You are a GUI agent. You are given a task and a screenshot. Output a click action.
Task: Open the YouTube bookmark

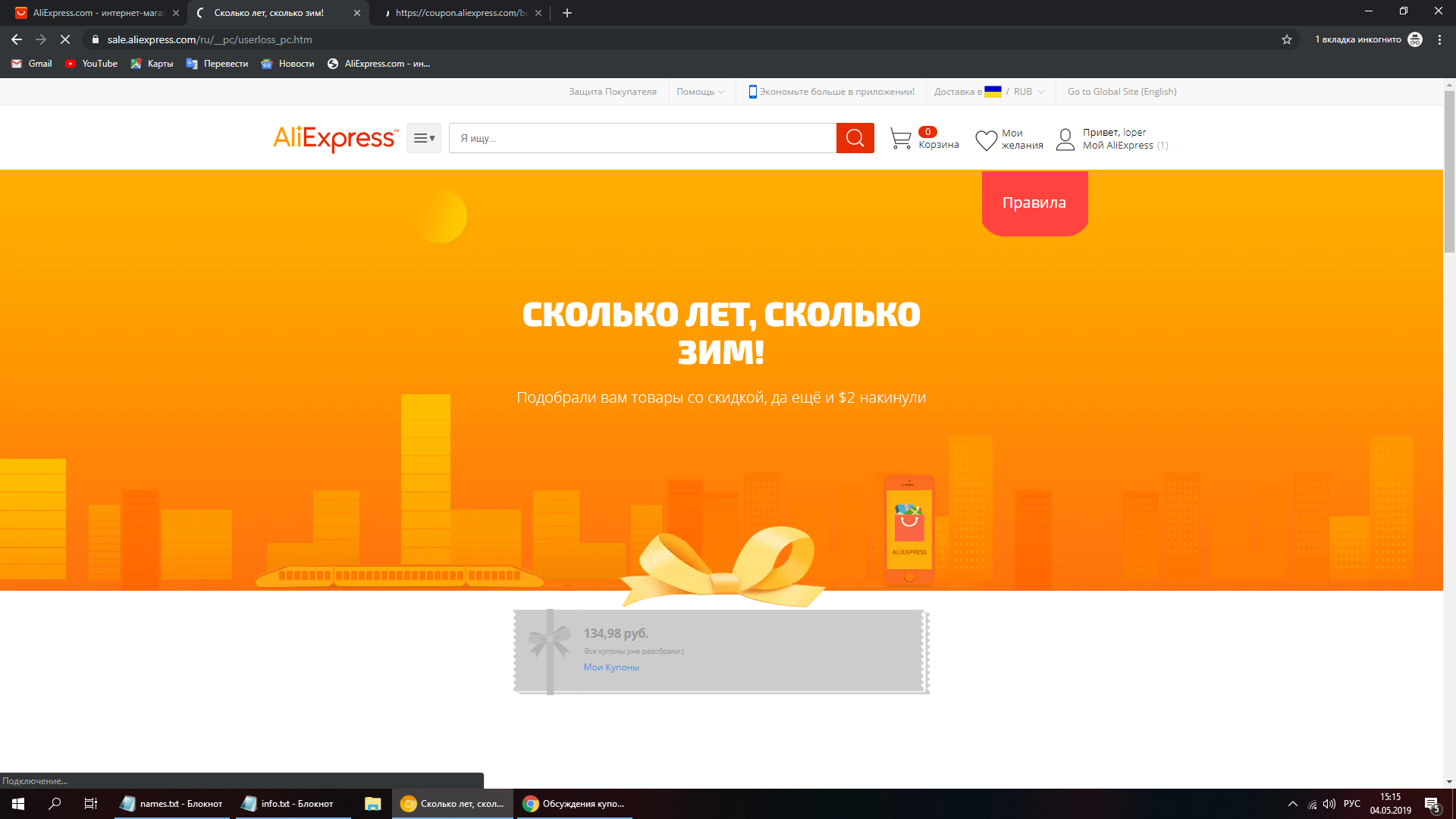pyautogui.click(x=91, y=64)
